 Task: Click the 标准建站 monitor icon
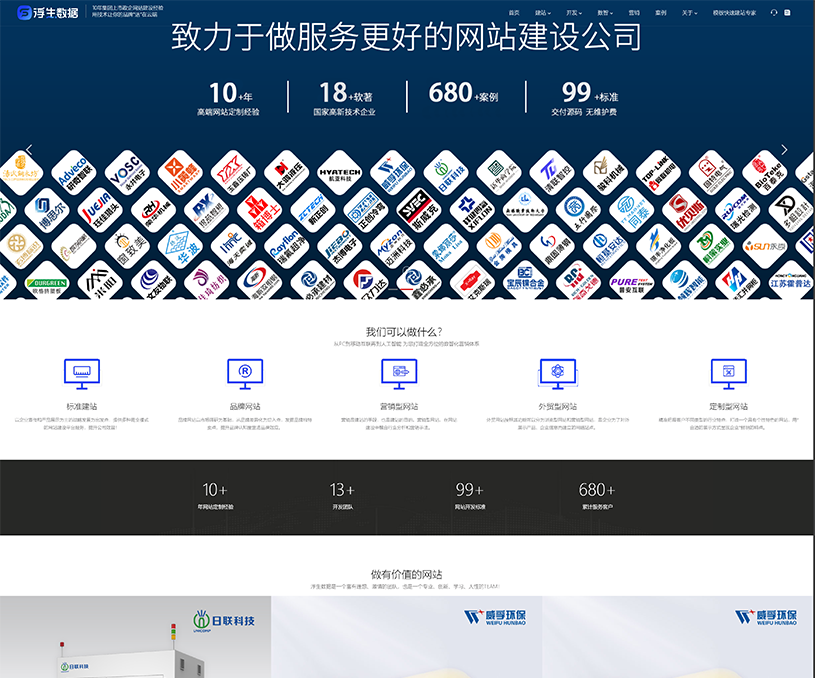pyautogui.click(x=81, y=375)
